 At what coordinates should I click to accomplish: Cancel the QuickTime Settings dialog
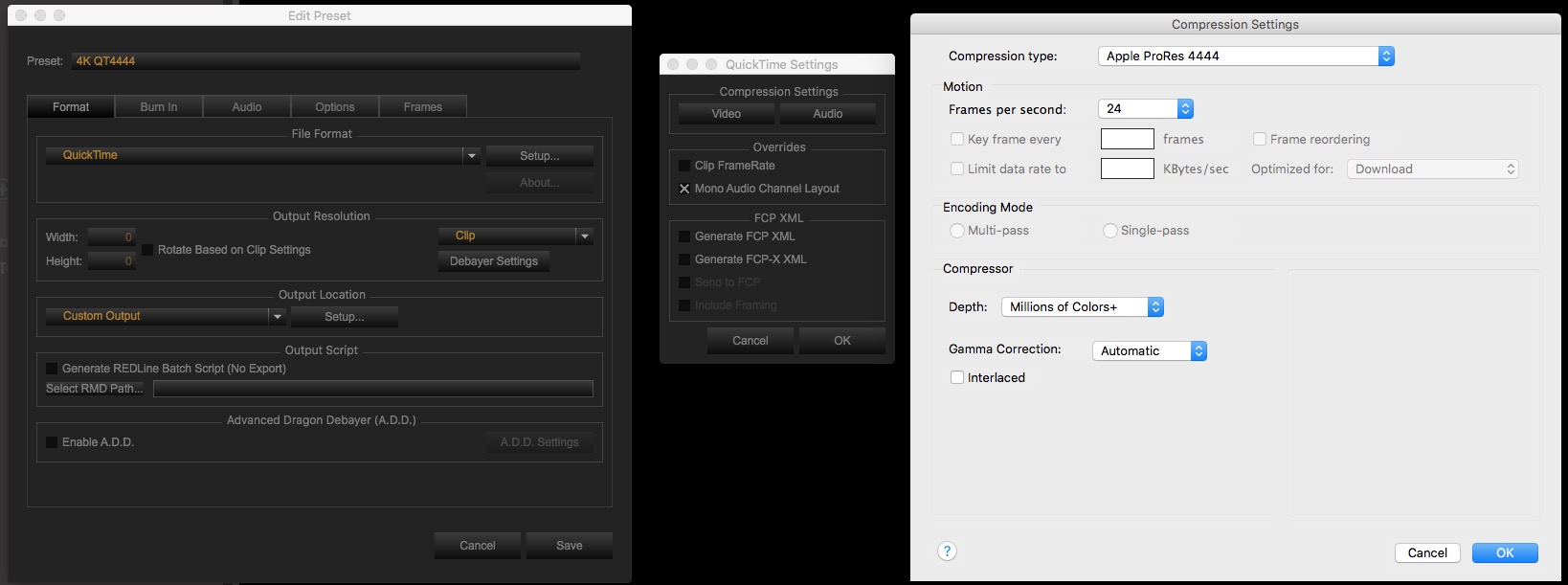click(x=750, y=341)
